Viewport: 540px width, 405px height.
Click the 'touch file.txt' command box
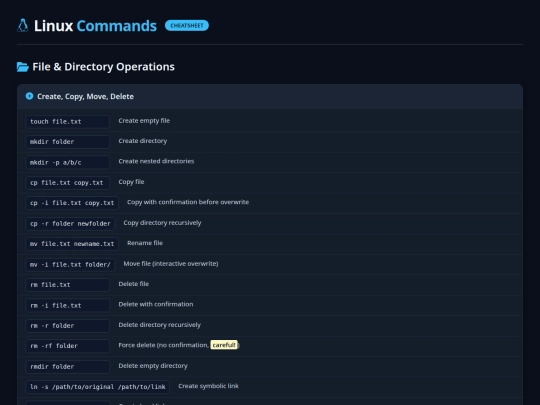tap(68, 122)
